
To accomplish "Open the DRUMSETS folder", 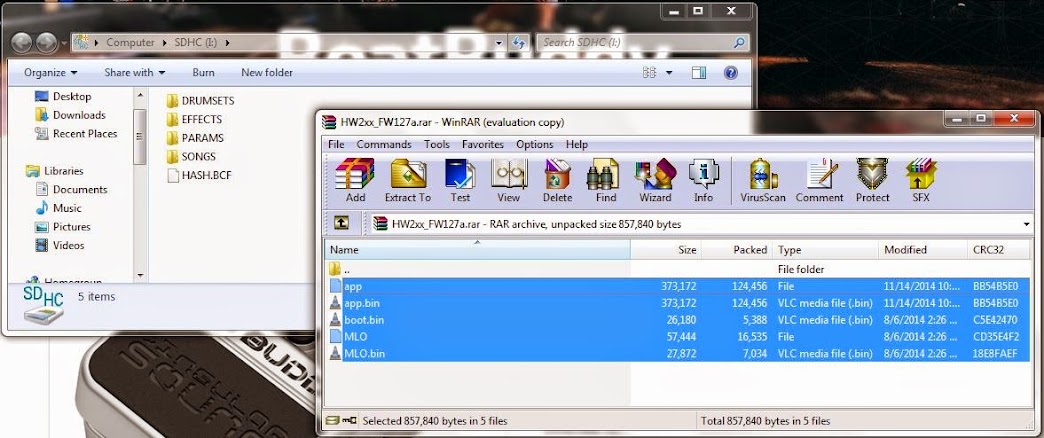I will tap(200, 101).
